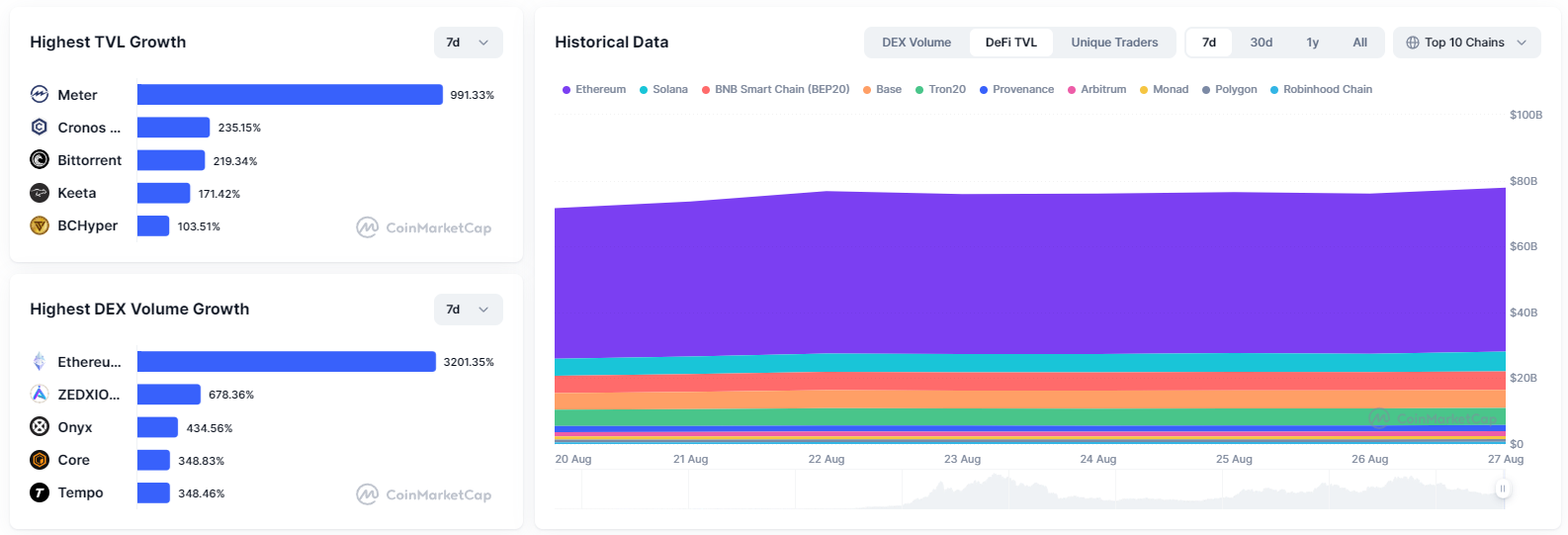This screenshot has width=1568, height=535.
Task: Click the Ethereum diamond icon in DEX Volume list
Action: (x=40, y=361)
